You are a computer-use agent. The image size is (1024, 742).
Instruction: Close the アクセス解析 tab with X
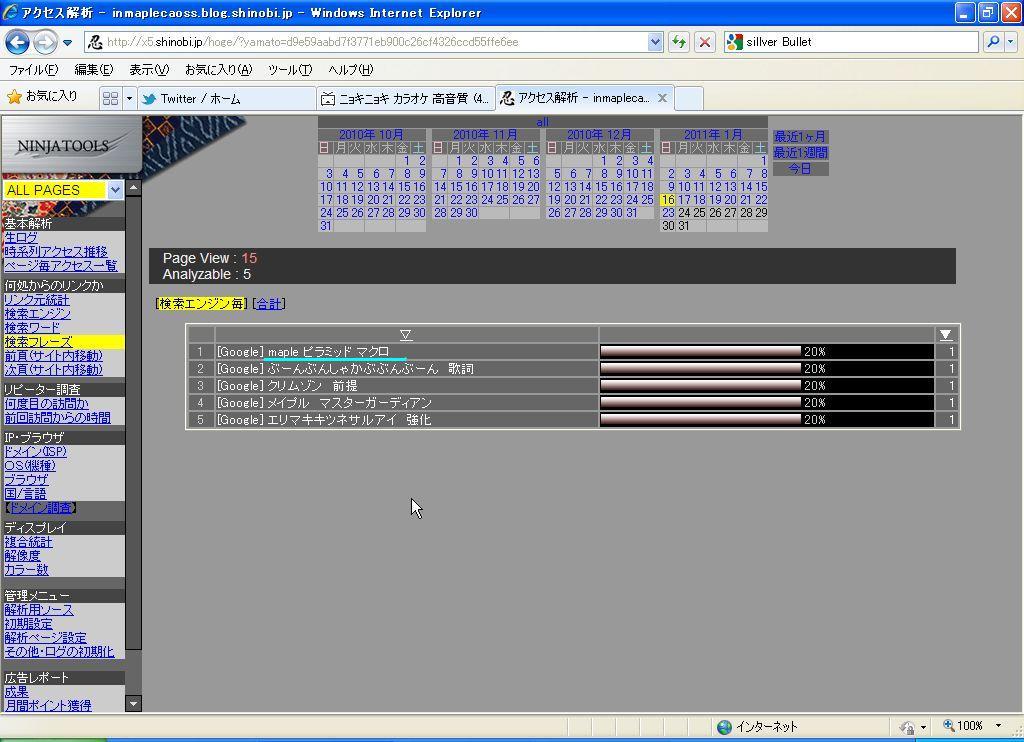tap(662, 97)
